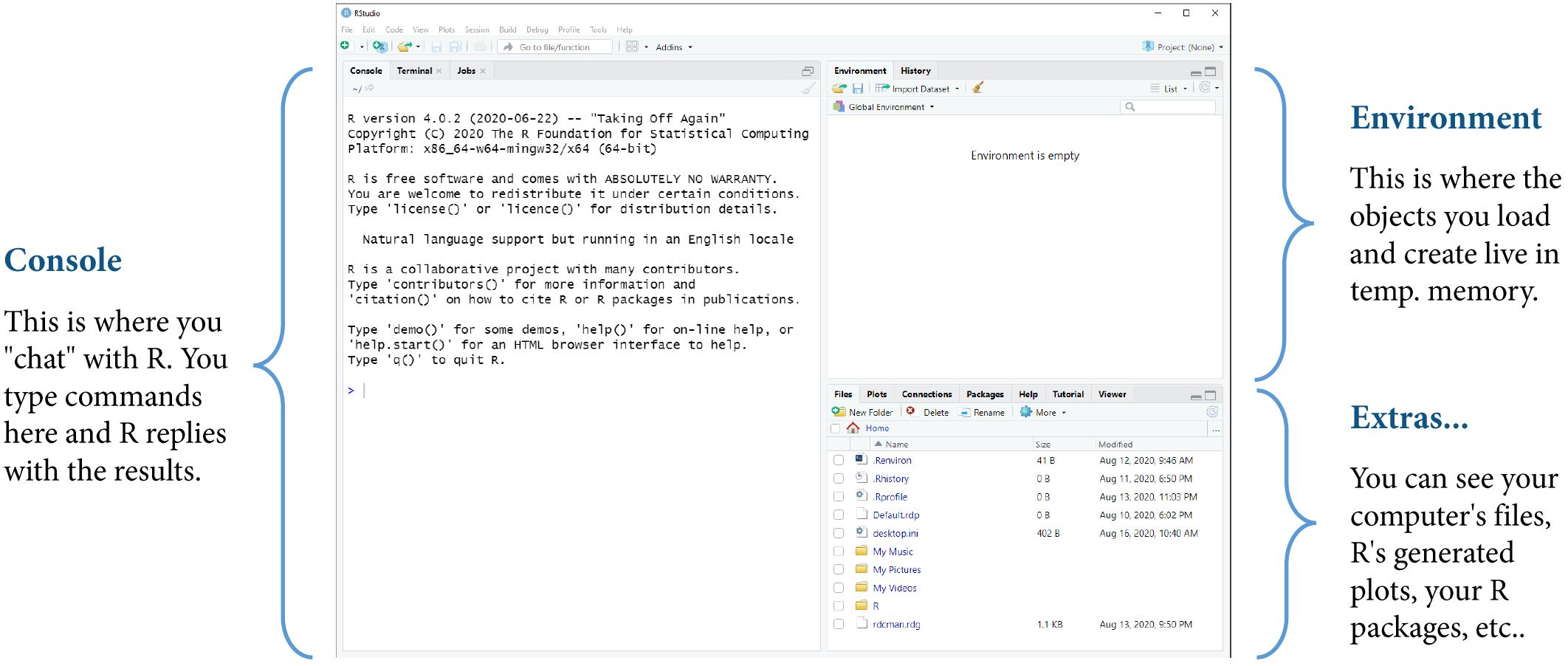Image resolution: width=1568 pixels, height=666 pixels.
Task: Click the New Folder button
Action: (x=863, y=412)
